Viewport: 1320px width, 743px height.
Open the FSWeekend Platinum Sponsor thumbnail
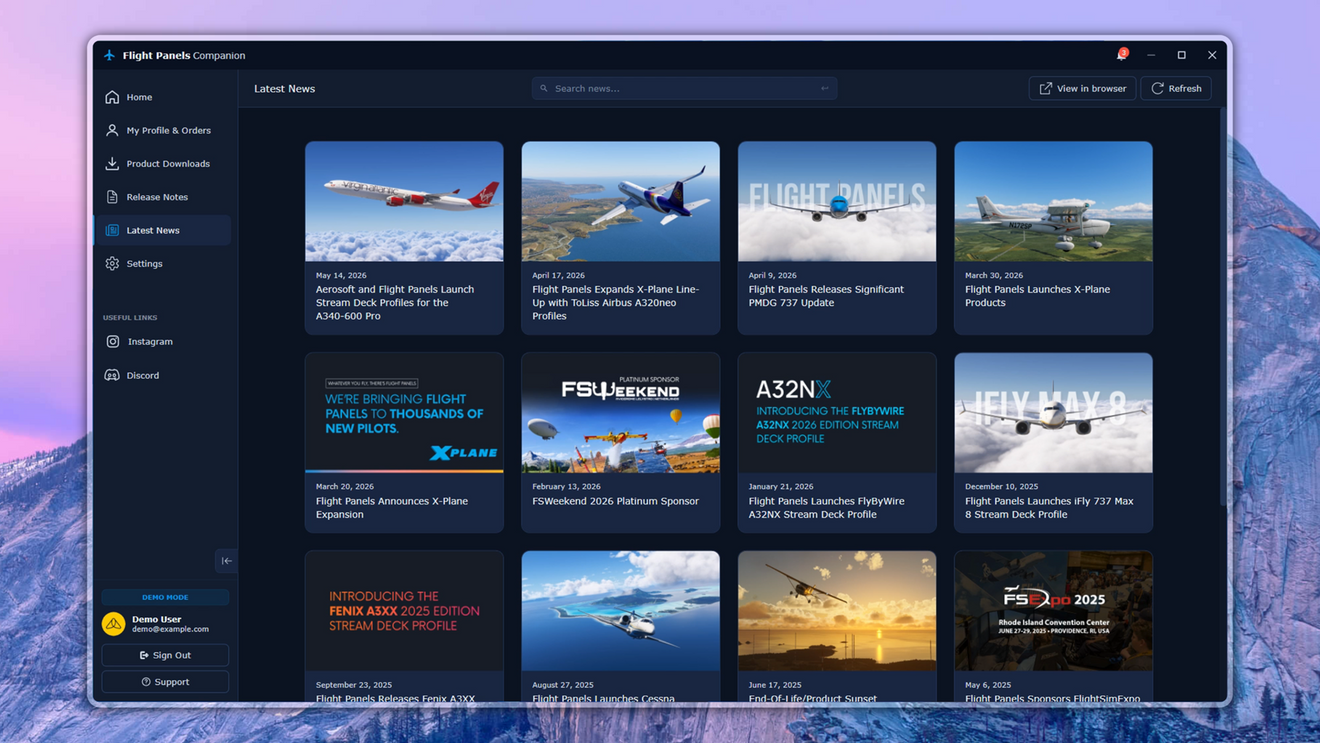(x=620, y=412)
